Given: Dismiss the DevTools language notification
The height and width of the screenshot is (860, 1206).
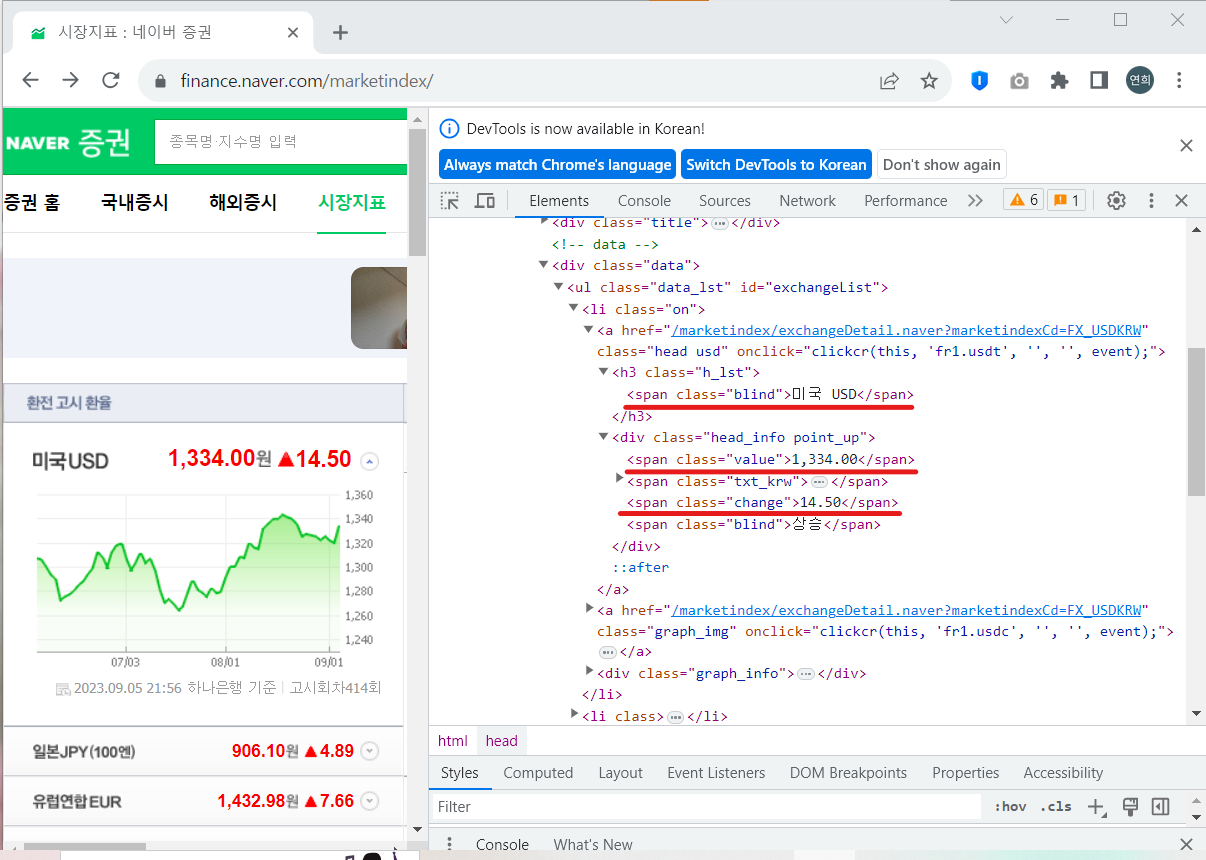Looking at the screenshot, I should [x=1186, y=146].
